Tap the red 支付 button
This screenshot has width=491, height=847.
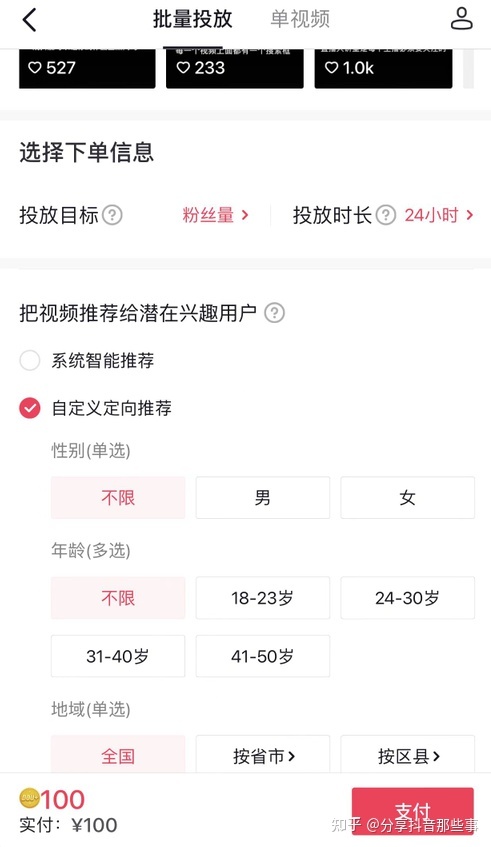(x=413, y=812)
